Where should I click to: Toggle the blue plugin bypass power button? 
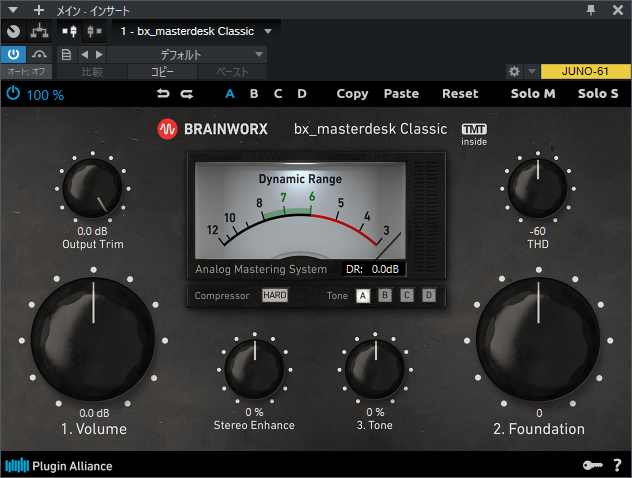[13, 54]
